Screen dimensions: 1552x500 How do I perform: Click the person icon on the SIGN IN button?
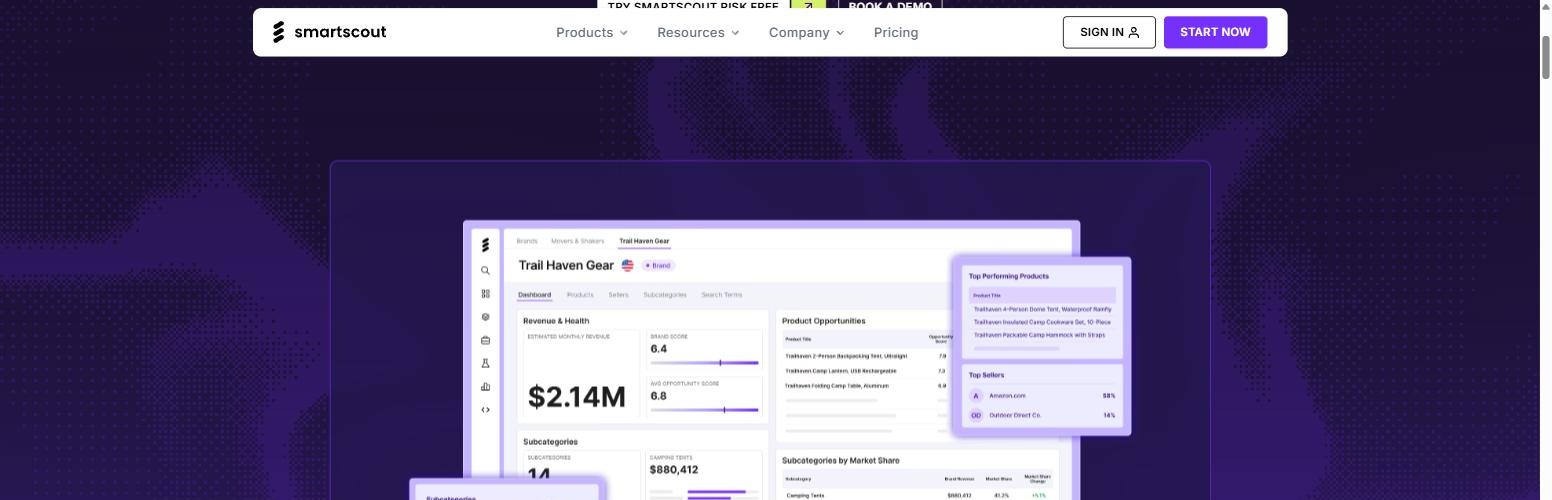(1134, 32)
